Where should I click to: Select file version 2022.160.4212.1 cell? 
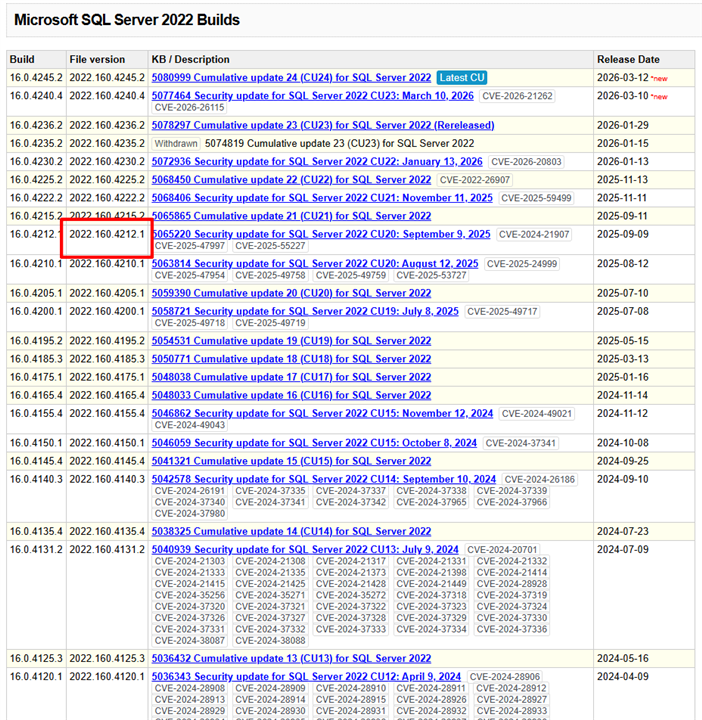108,235
